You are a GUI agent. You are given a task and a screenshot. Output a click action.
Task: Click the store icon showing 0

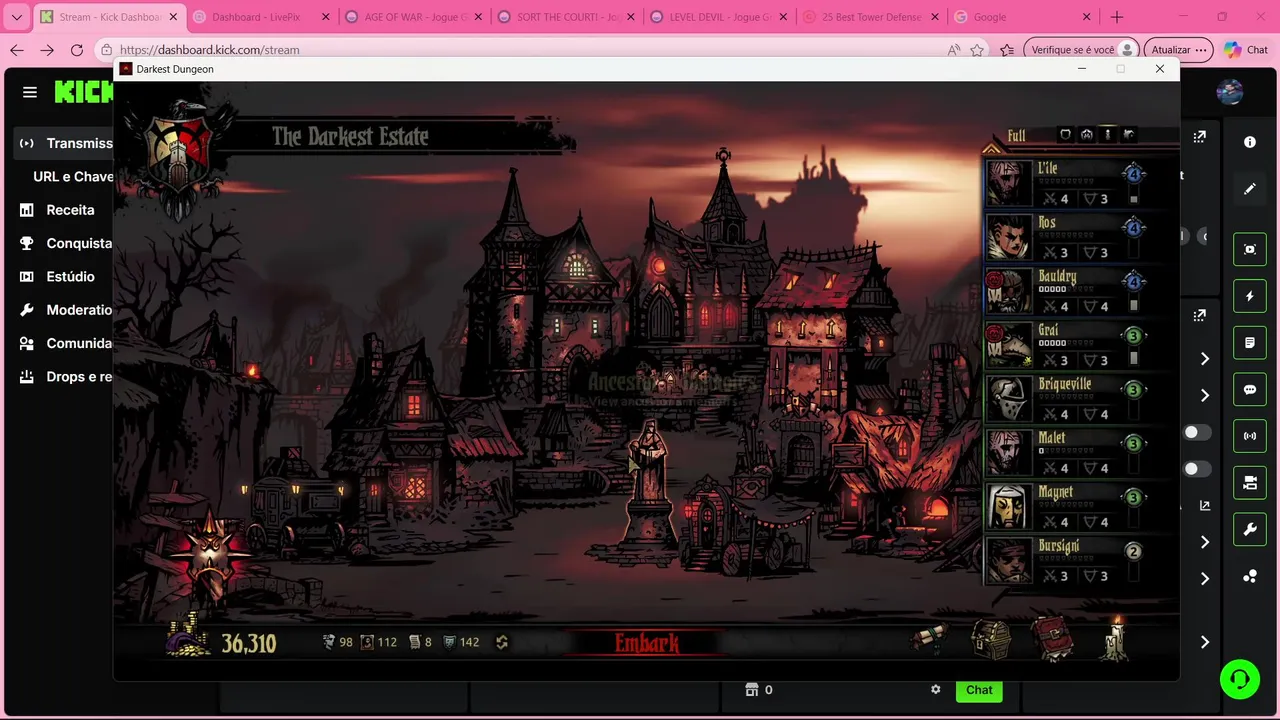[752, 690]
